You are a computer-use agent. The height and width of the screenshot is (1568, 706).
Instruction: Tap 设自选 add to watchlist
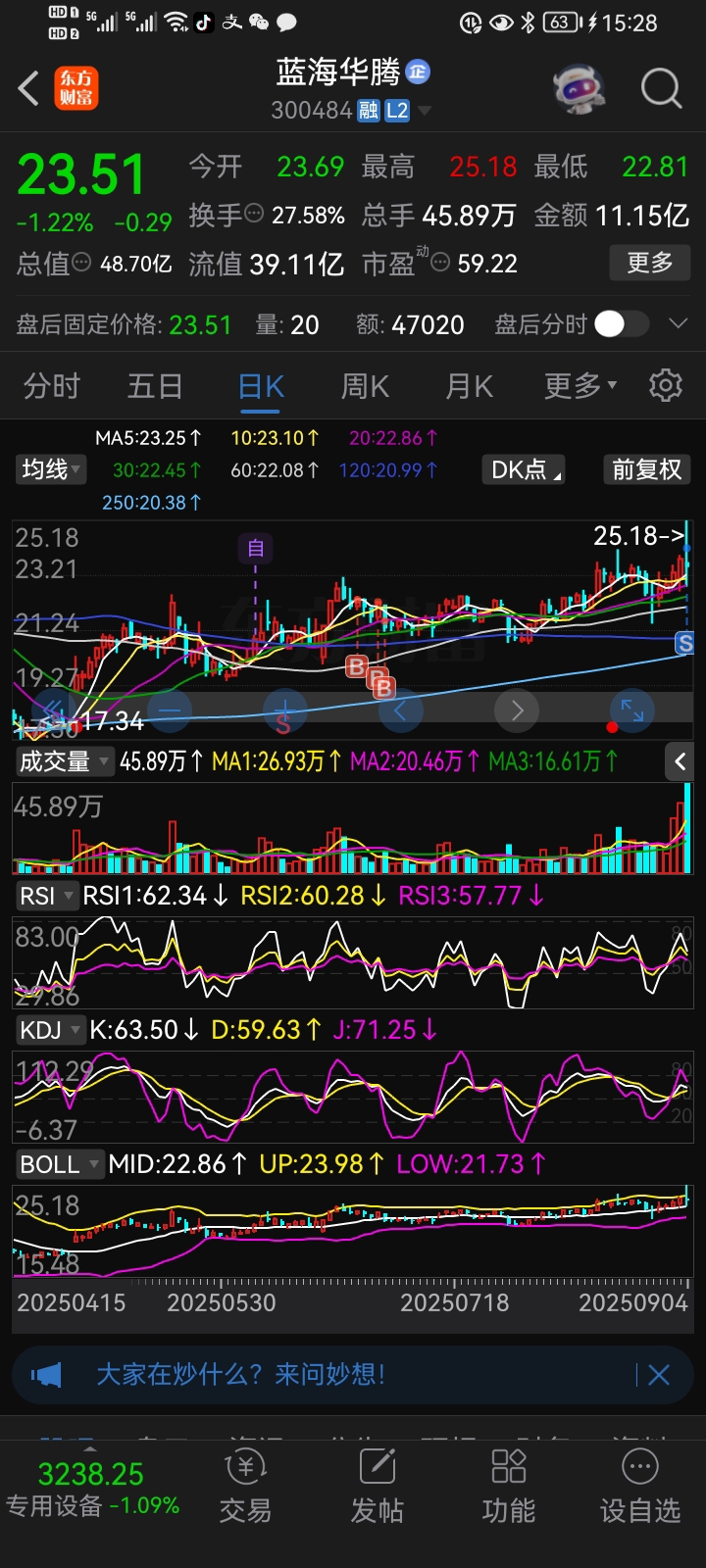640,1488
